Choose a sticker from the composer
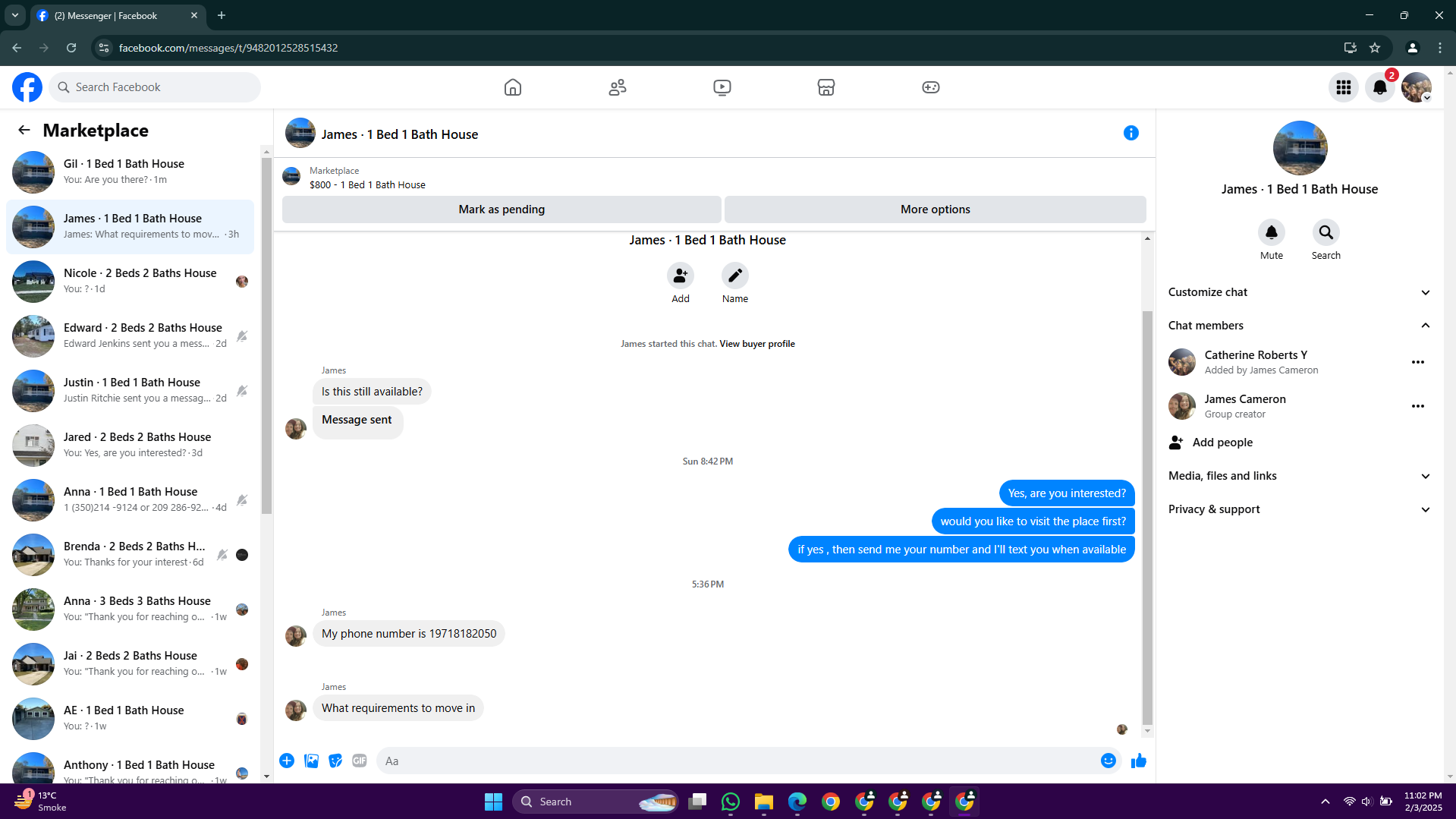 (x=335, y=761)
